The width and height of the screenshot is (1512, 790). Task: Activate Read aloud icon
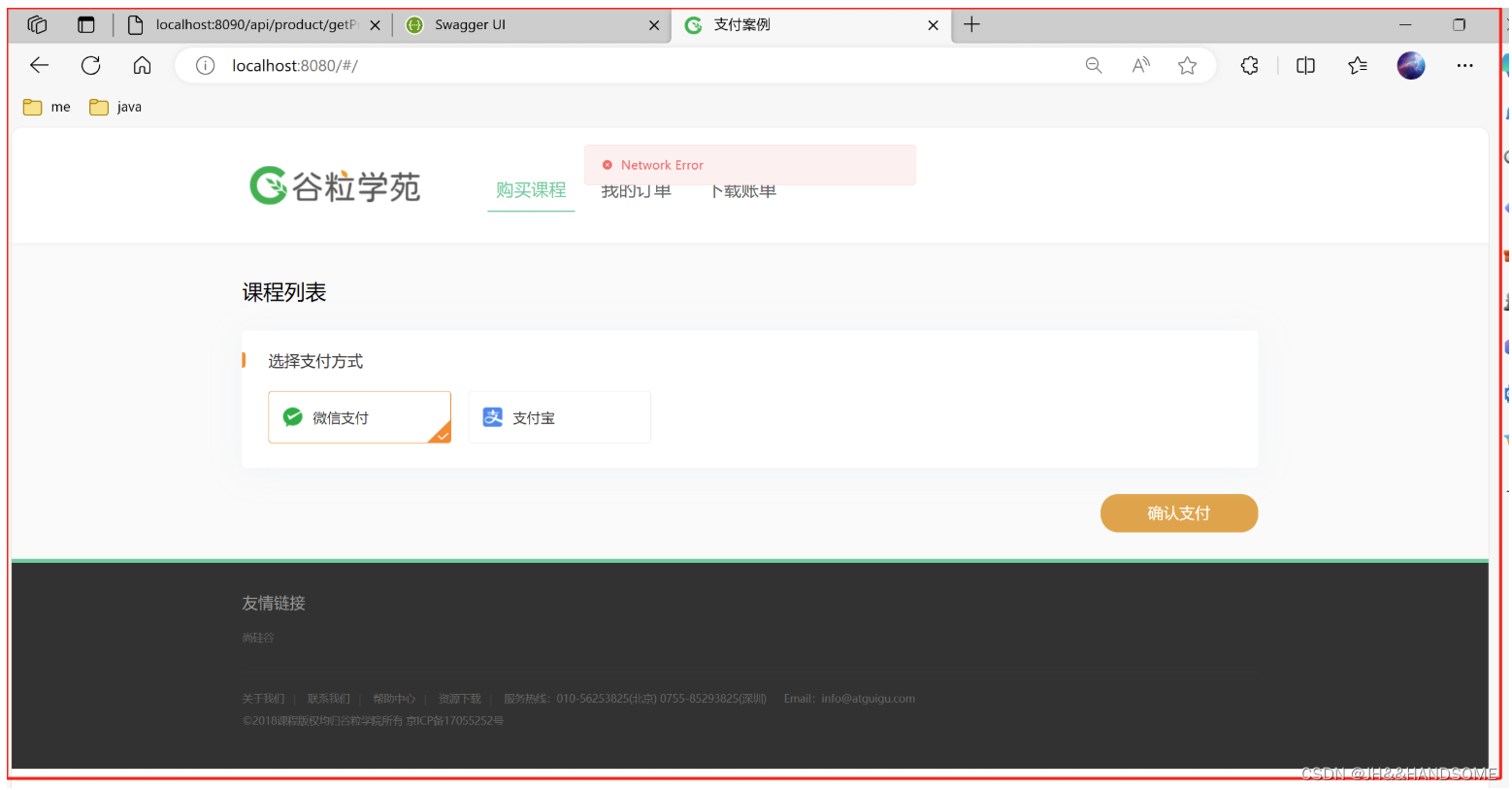click(x=1141, y=65)
